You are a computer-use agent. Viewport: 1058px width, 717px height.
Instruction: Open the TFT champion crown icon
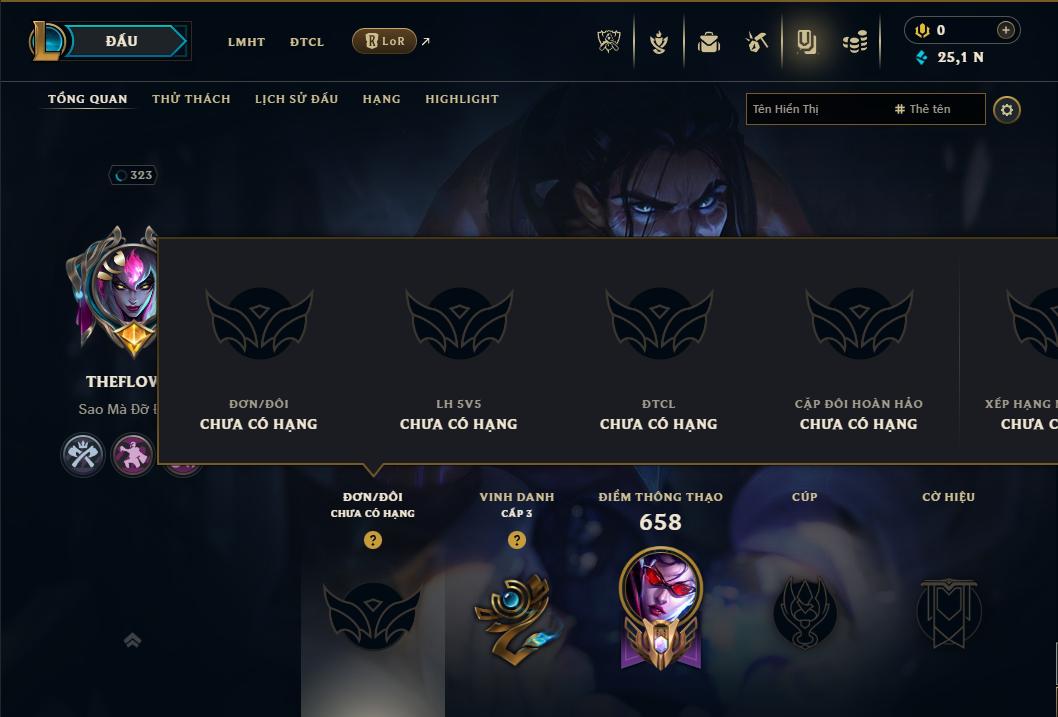pyautogui.click(x=659, y=42)
